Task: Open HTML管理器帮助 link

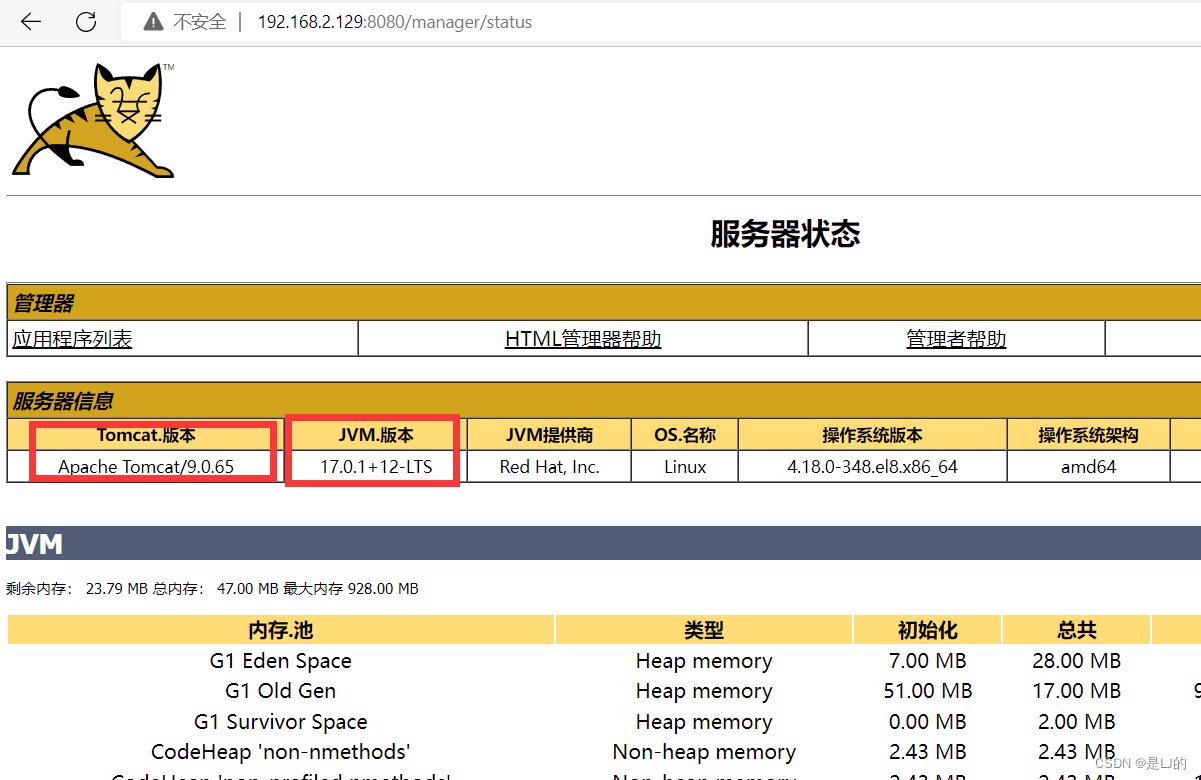Action: (583, 339)
